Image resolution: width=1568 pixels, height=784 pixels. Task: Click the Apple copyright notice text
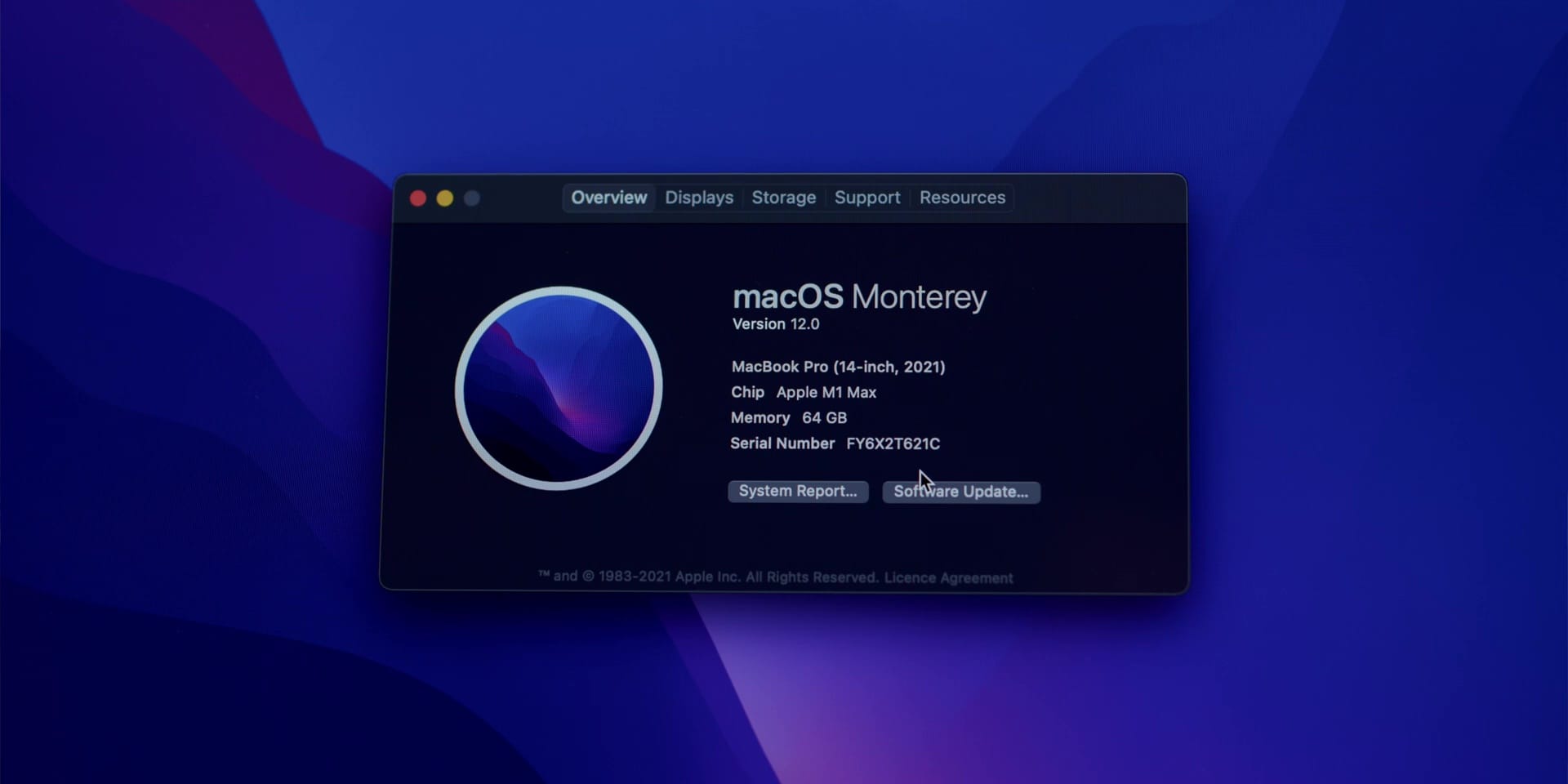click(708, 577)
